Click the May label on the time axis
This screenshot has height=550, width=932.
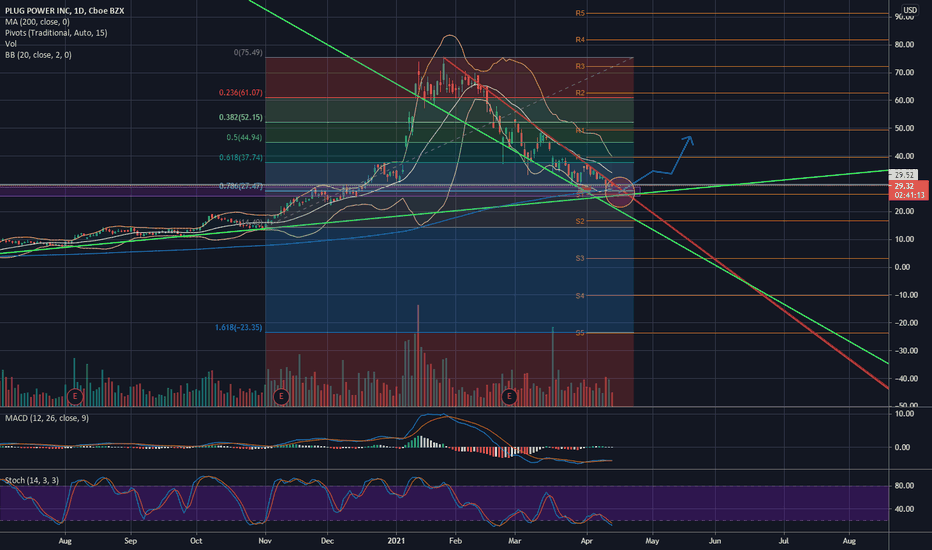(x=652, y=540)
